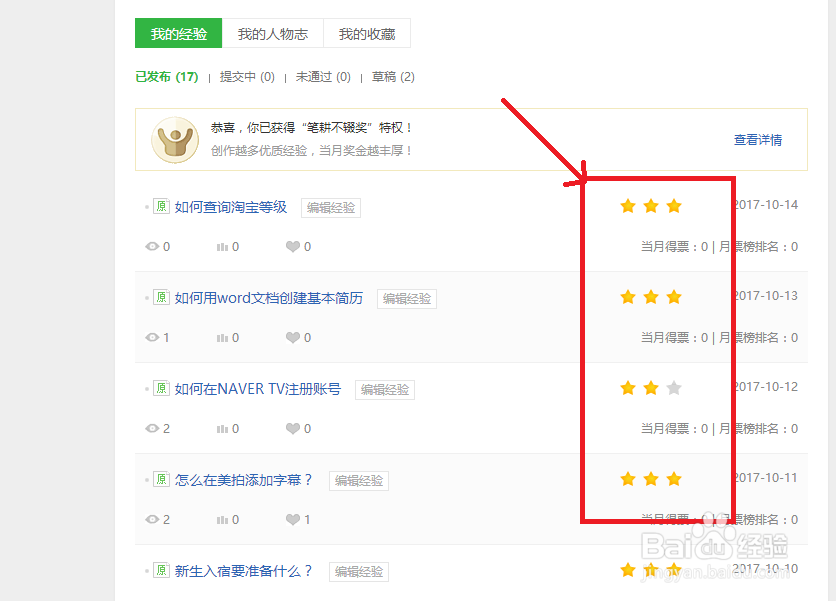Screen dimensions: 836x601
Task: Click 编辑经验 for 新生入宿要准备什么
Action: pos(359,571)
